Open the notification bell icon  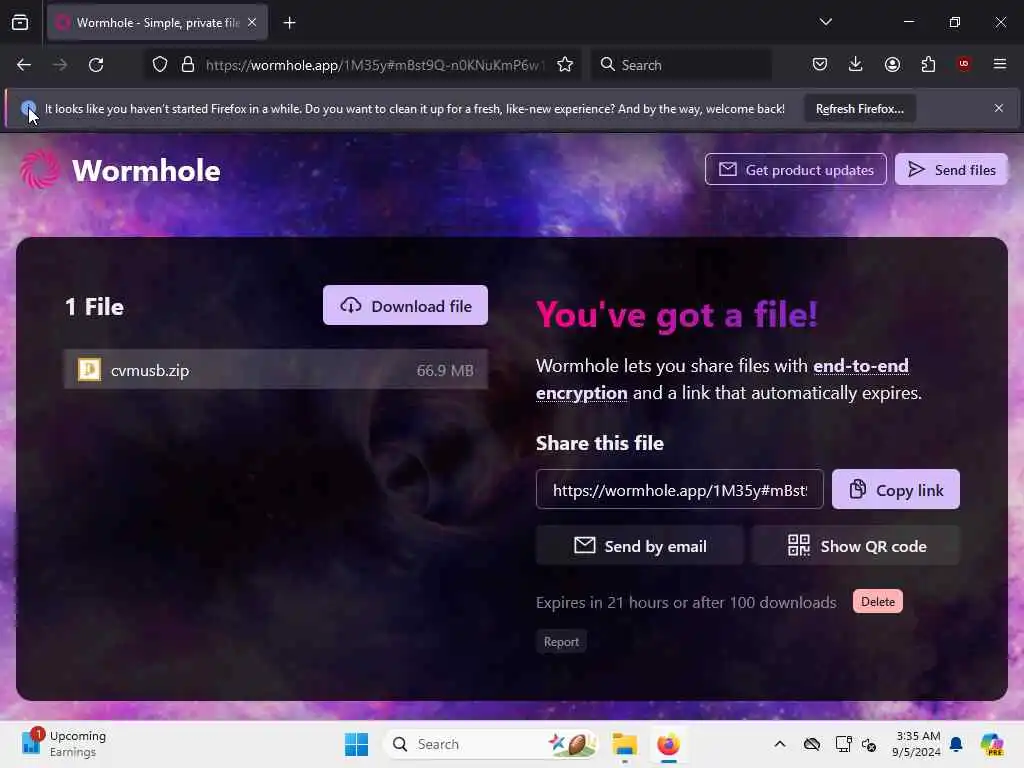pos(956,744)
